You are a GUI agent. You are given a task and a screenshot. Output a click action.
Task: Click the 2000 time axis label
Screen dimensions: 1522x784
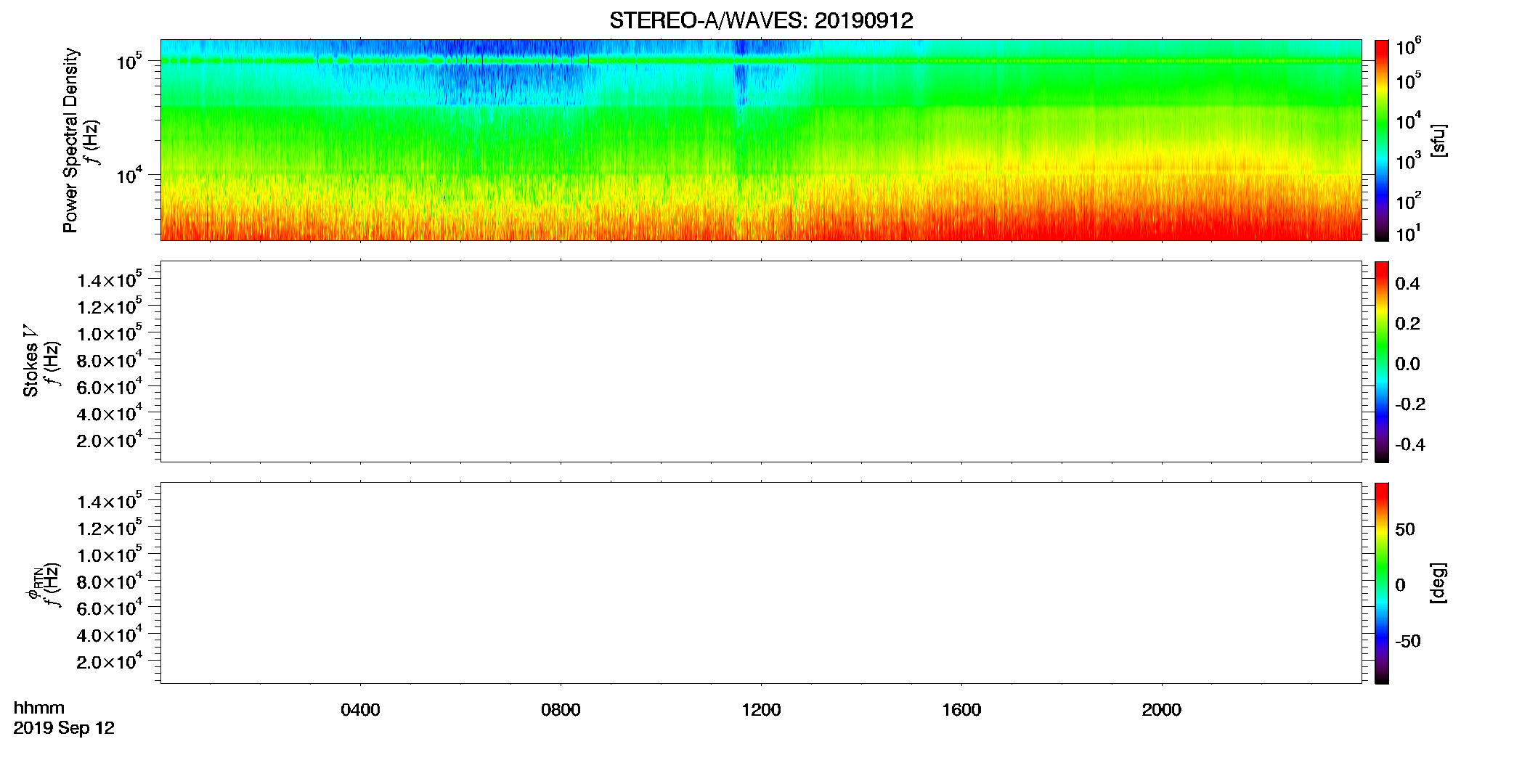point(1162,710)
